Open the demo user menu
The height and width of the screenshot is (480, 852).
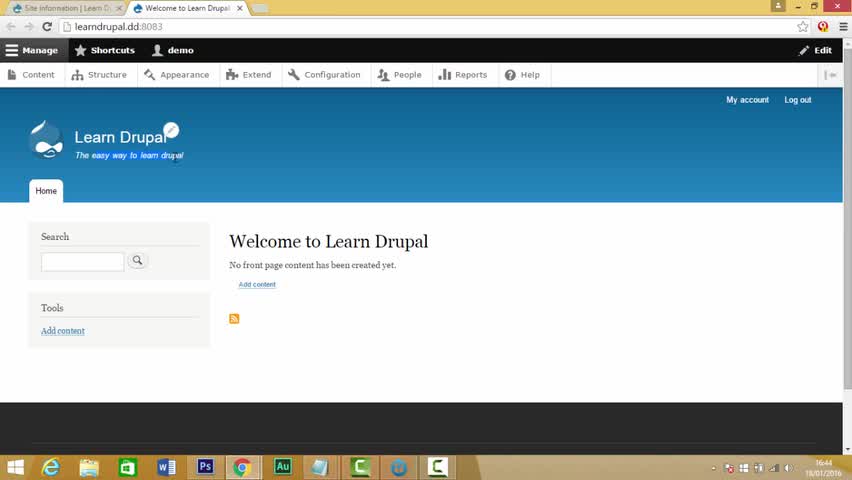click(x=173, y=50)
